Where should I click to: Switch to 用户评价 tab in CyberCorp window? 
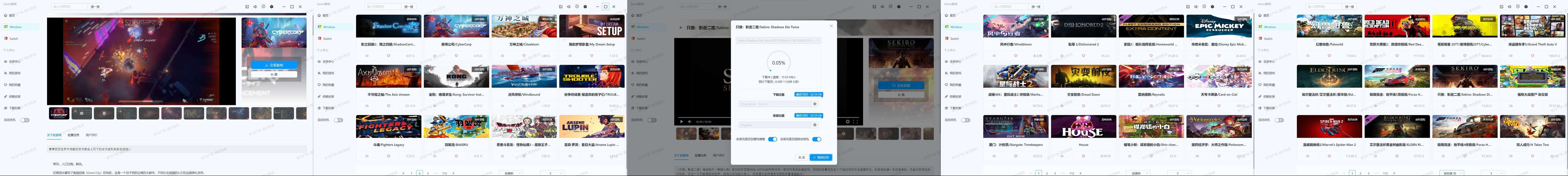tap(91, 135)
